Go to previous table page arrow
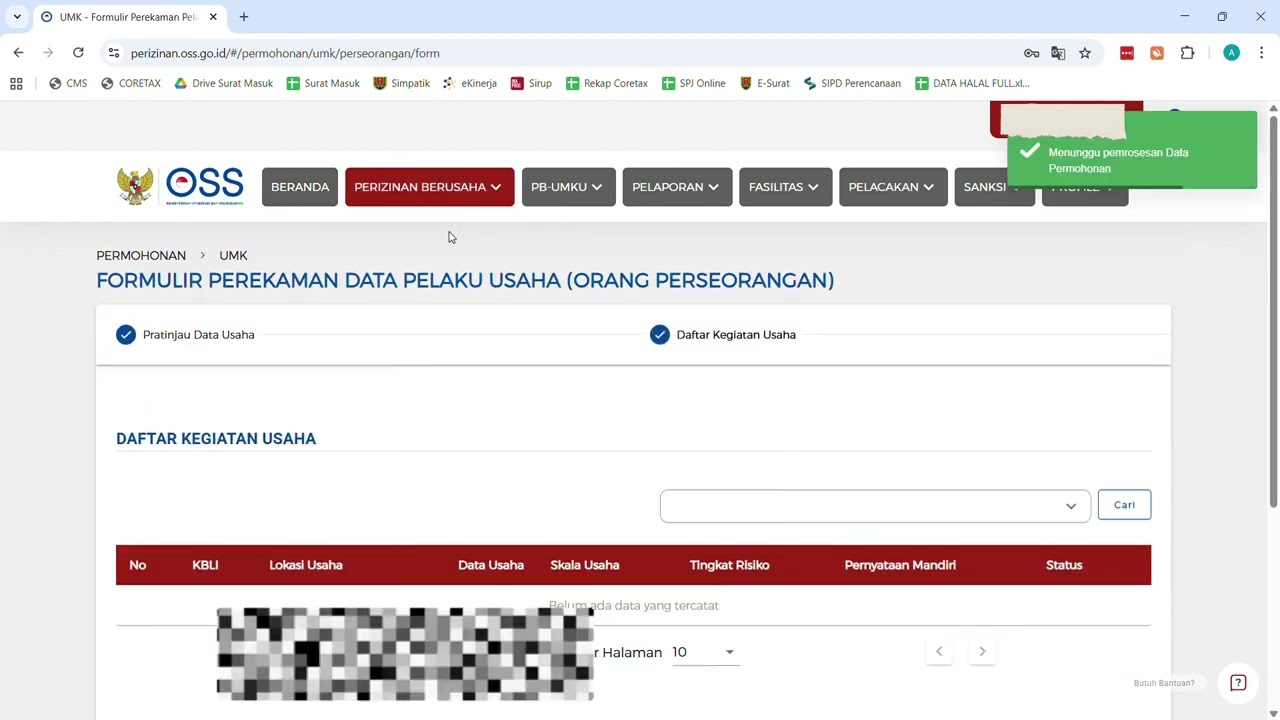This screenshot has height=720, width=1280. [938, 651]
